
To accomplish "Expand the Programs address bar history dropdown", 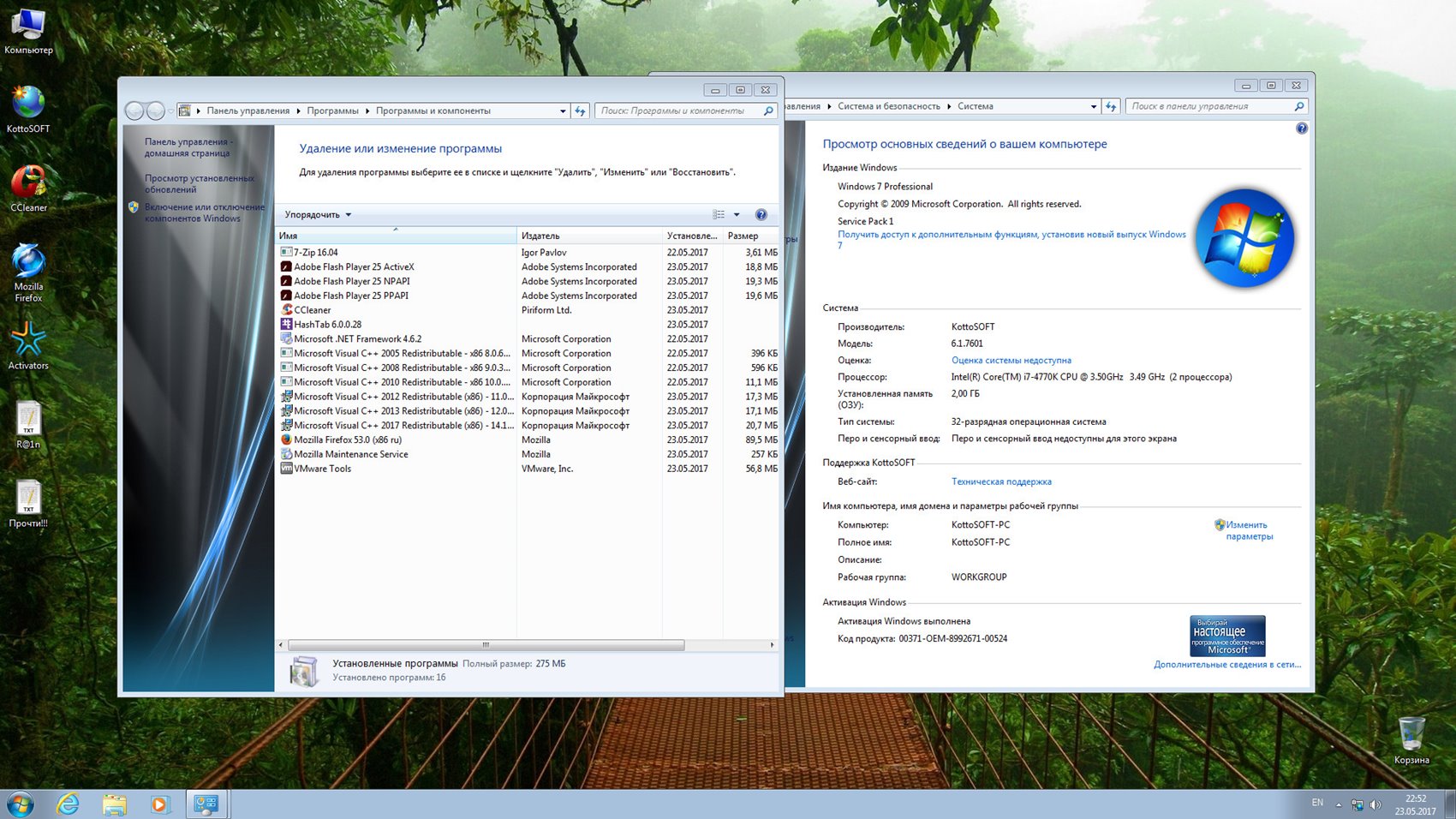I will coord(563,111).
